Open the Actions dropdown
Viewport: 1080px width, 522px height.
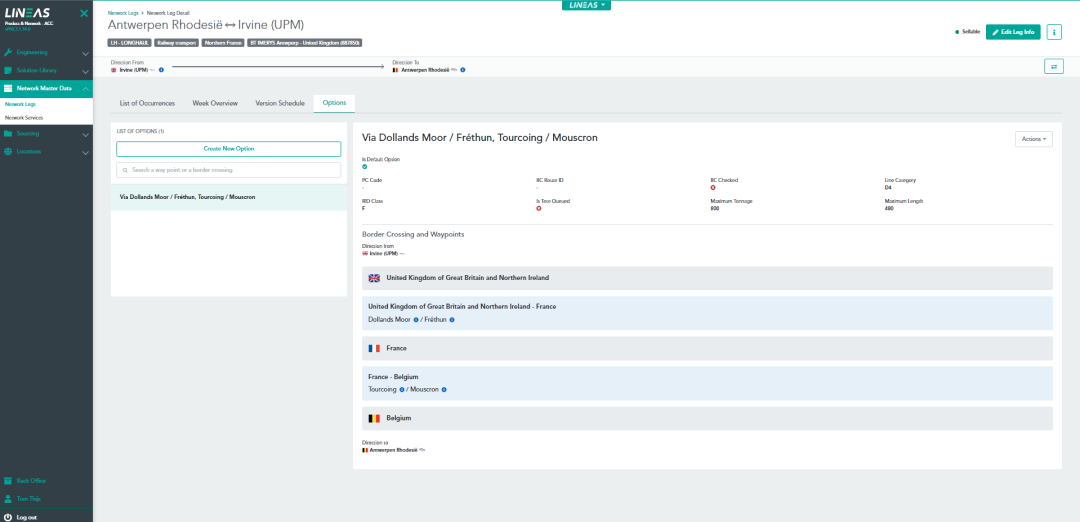pos(1033,139)
